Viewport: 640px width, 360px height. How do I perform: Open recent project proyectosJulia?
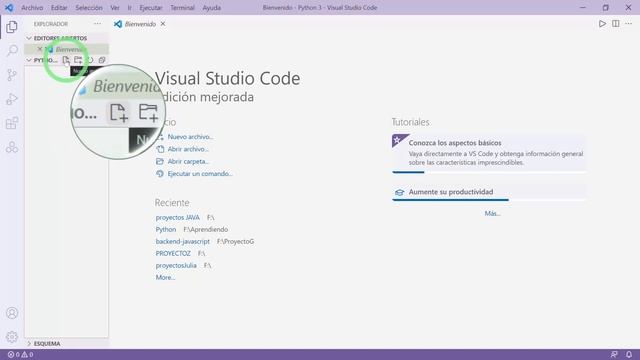click(x=176, y=265)
